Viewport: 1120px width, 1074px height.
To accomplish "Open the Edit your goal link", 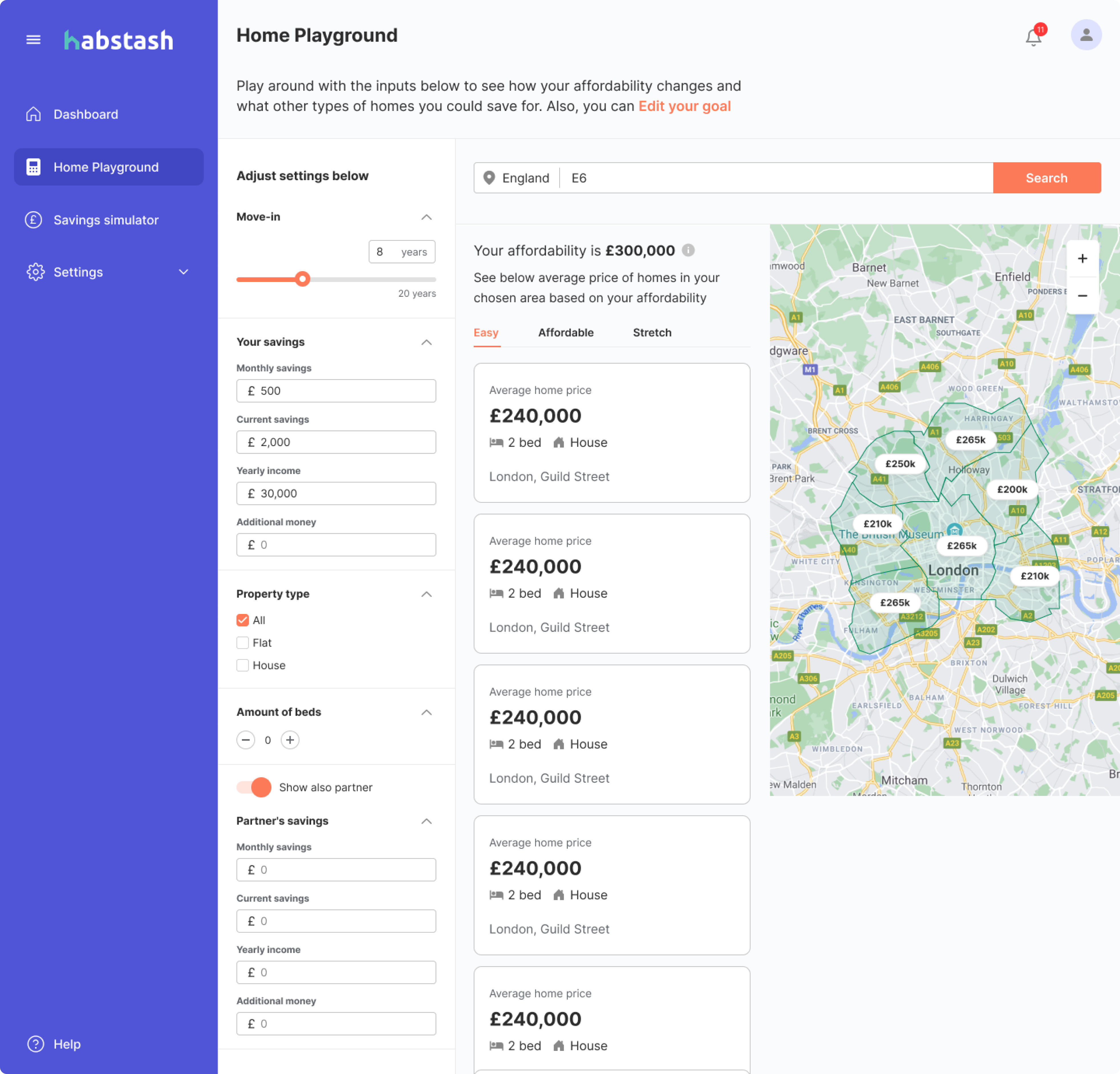I will click(684, 106).
